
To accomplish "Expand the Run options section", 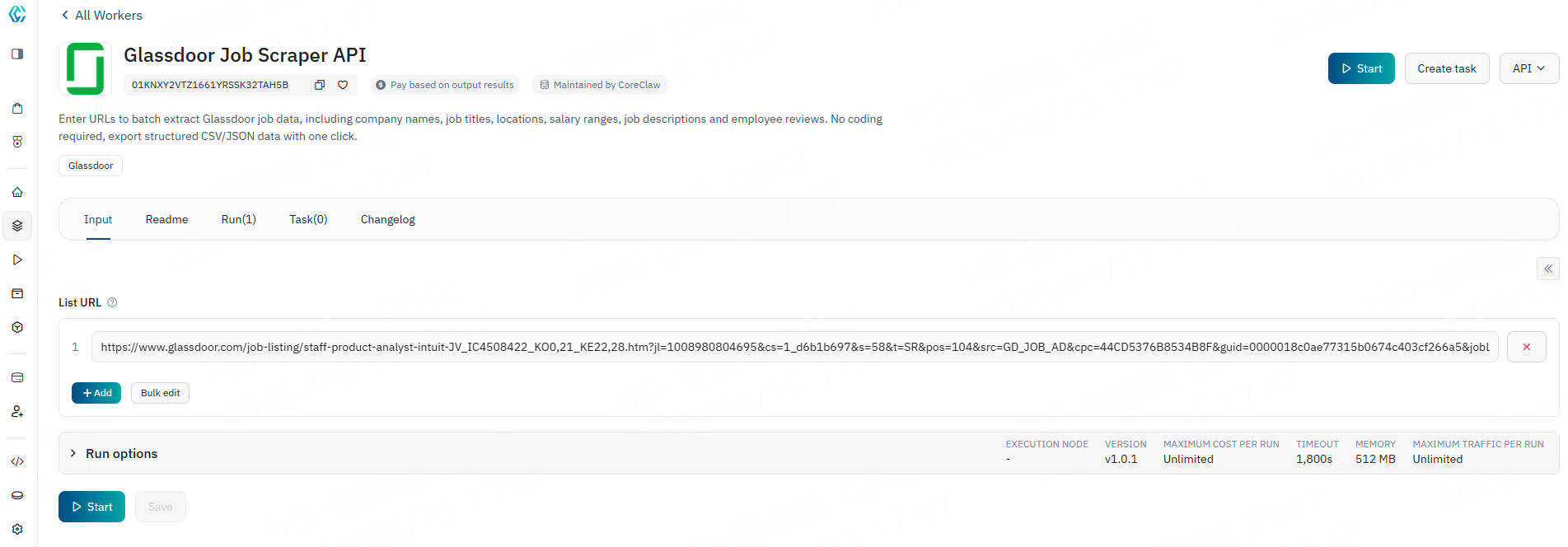I will [x=73, y=453].
